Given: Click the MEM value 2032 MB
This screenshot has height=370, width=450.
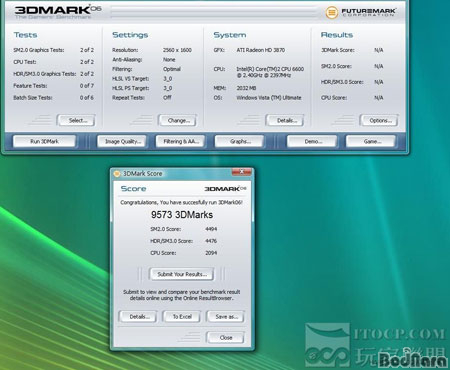Looking at the screenshot, I should (246, 88).
